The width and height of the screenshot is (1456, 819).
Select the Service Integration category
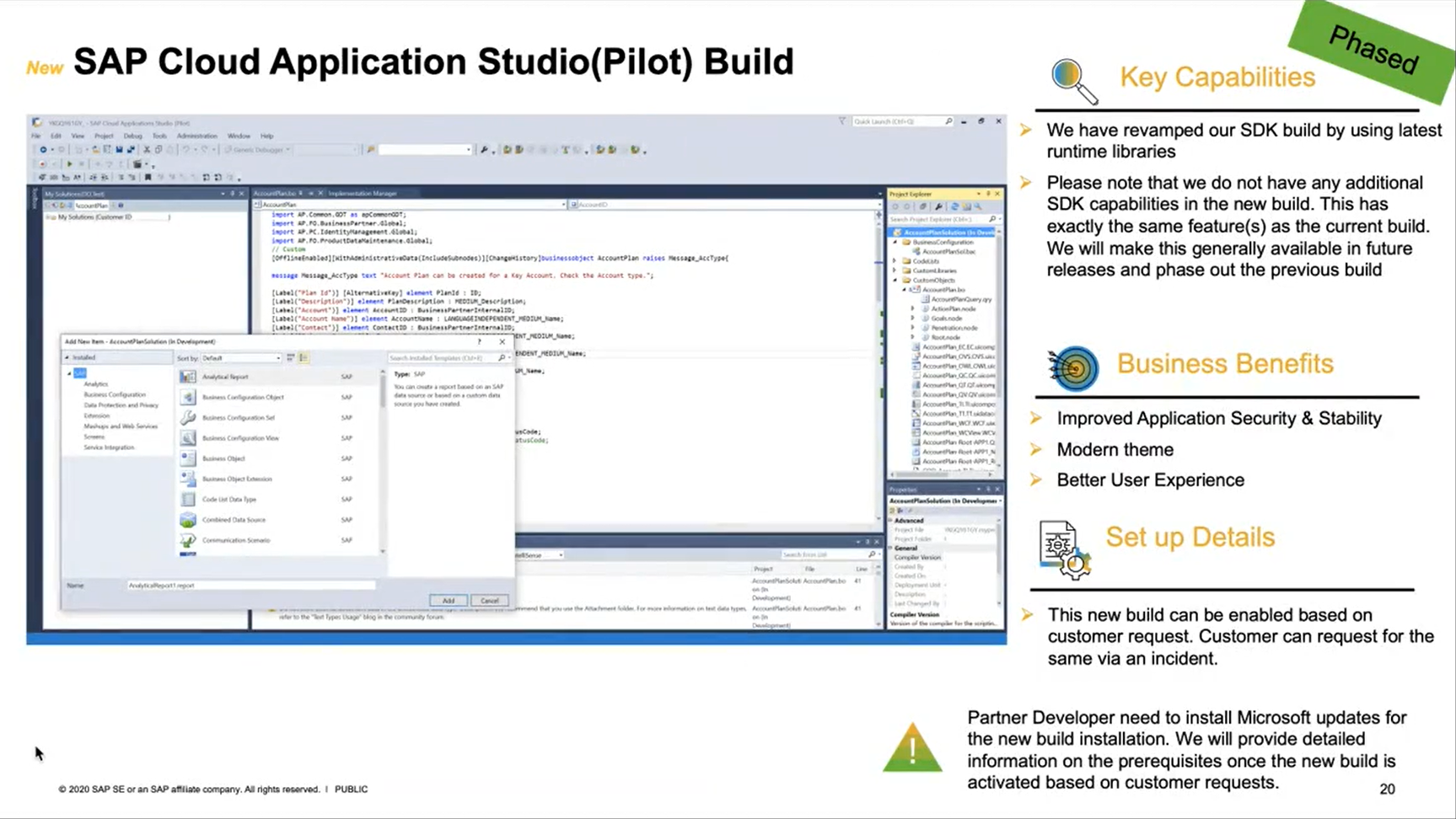pos(109,447)
